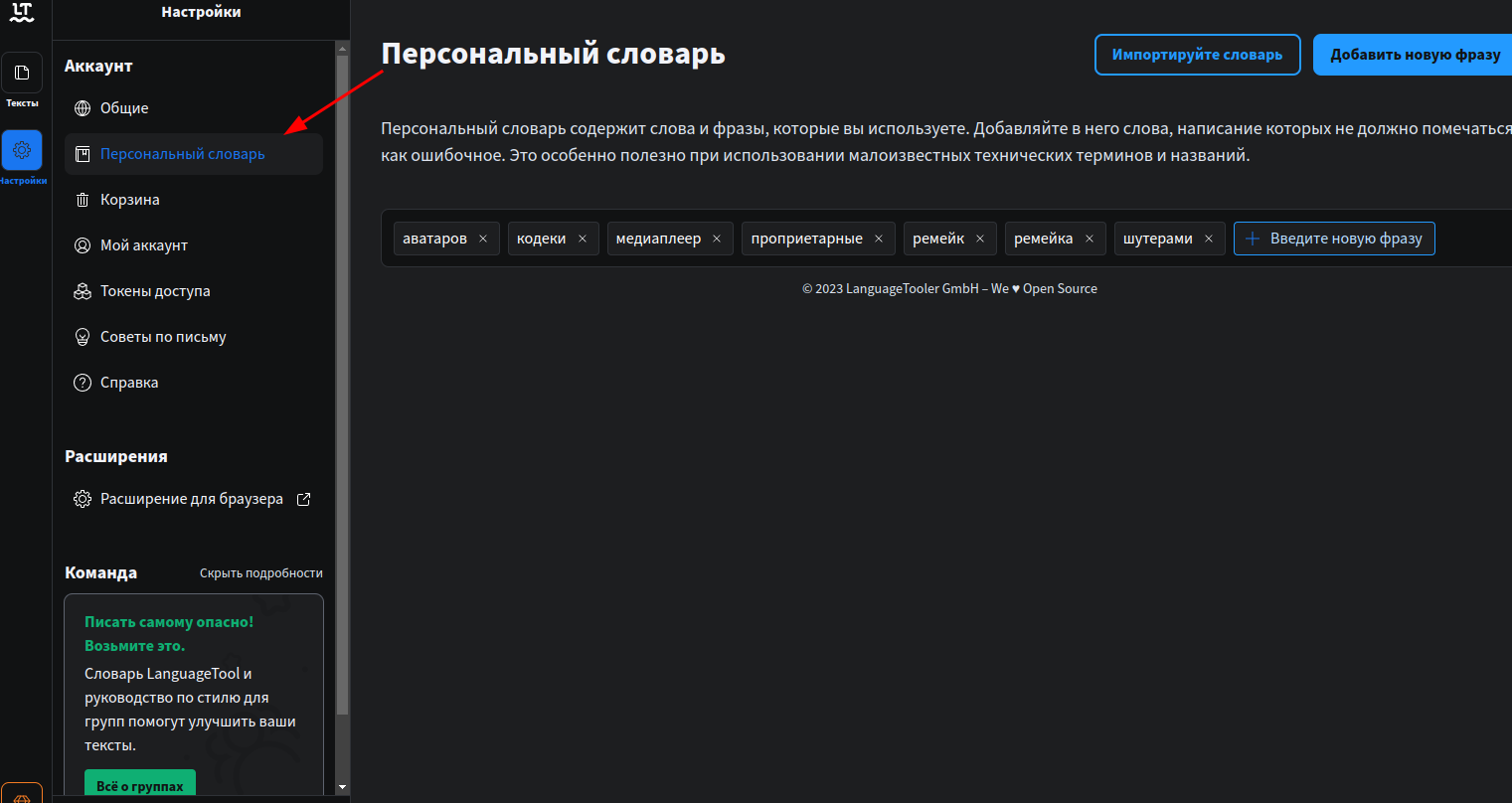The height and width of the screenshot is (803, 1512).
Task: Click the sidebar scrollbar down arrow
Action: pyautogui.click(x=343, y=787)
